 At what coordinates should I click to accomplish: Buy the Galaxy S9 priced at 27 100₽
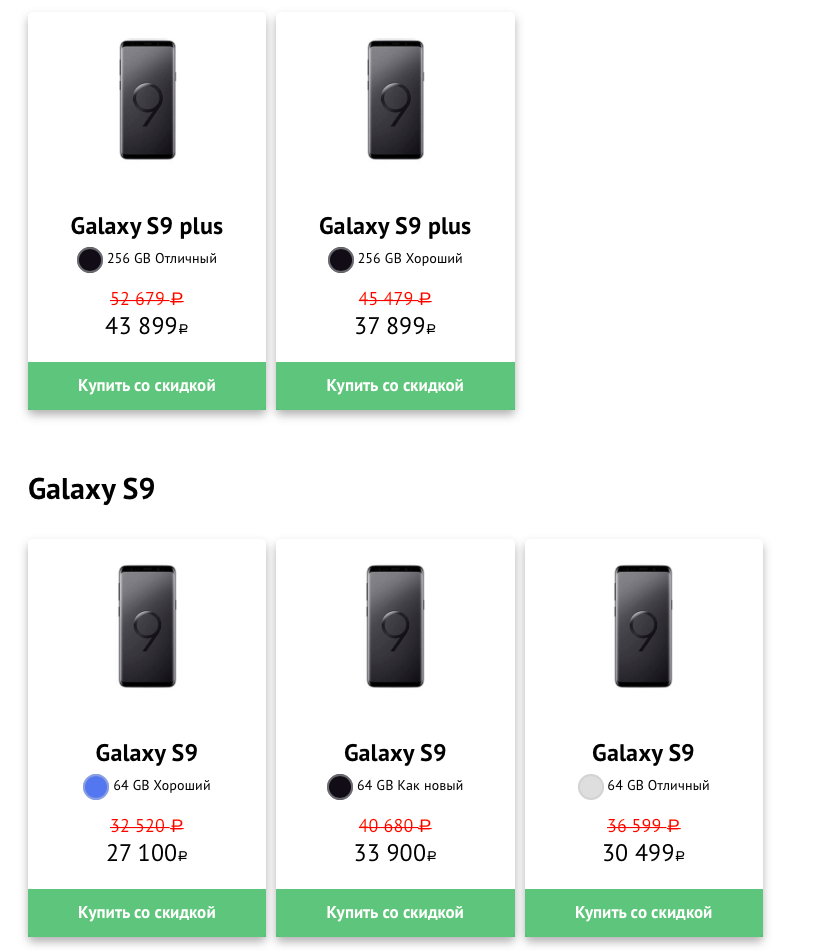pyautogui.click(x=147, y=912)
